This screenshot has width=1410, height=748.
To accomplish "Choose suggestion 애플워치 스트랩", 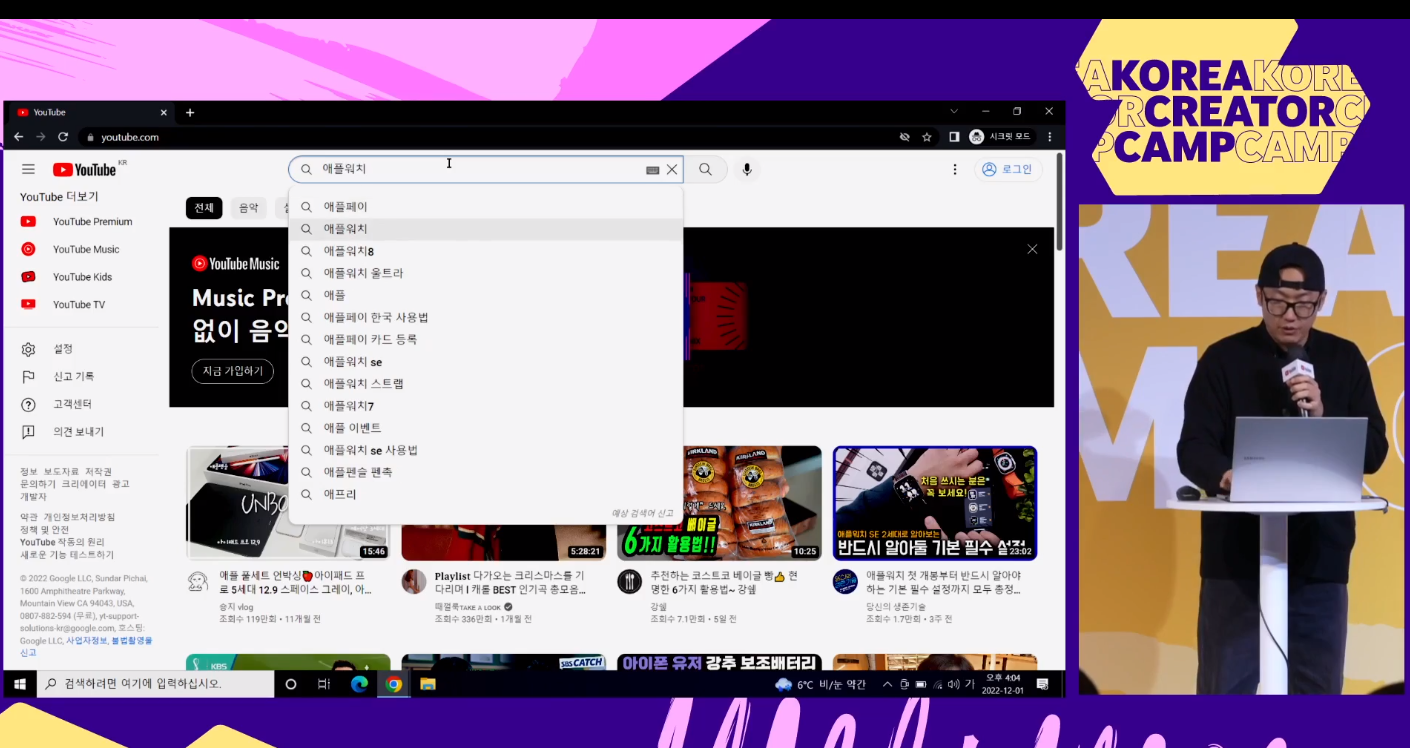I will pos(486,384).
